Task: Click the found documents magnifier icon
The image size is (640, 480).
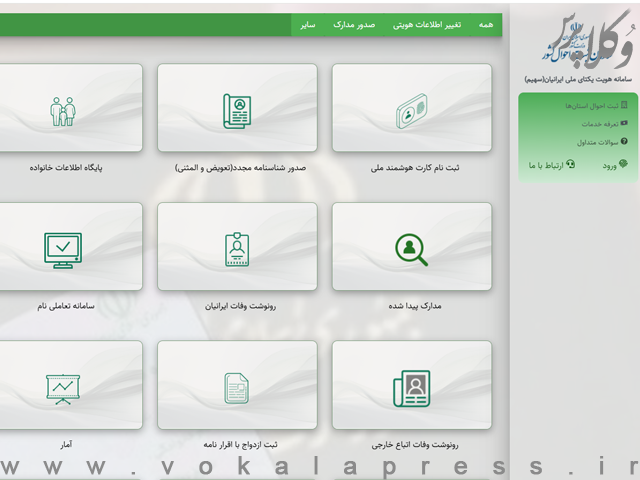Action: tap(411, 249)
